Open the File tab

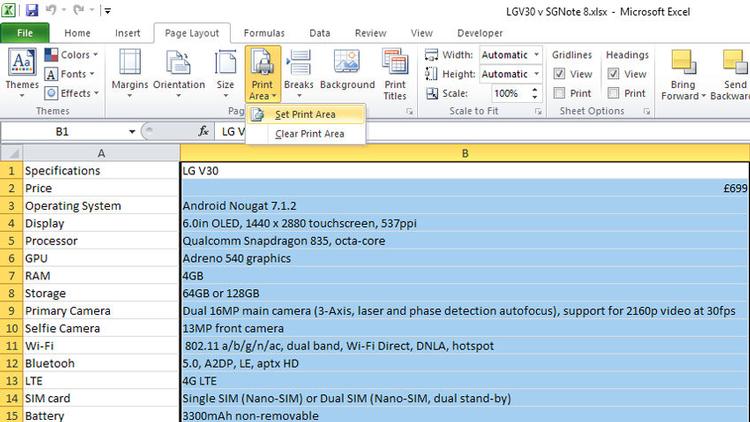pos(25,33)
